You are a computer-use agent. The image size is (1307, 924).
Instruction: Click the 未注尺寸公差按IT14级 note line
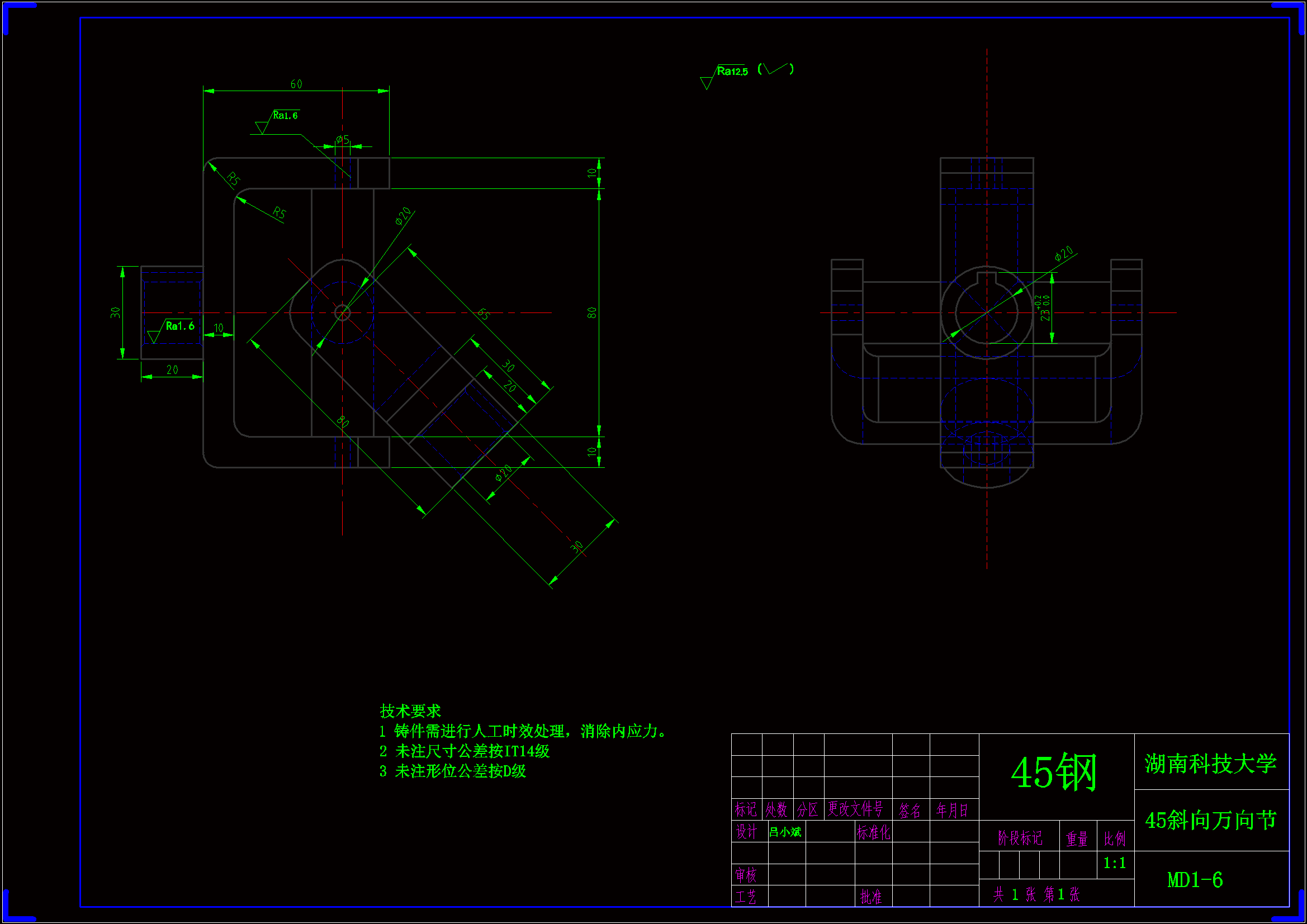pyautogui.click(x=464, y=751)
